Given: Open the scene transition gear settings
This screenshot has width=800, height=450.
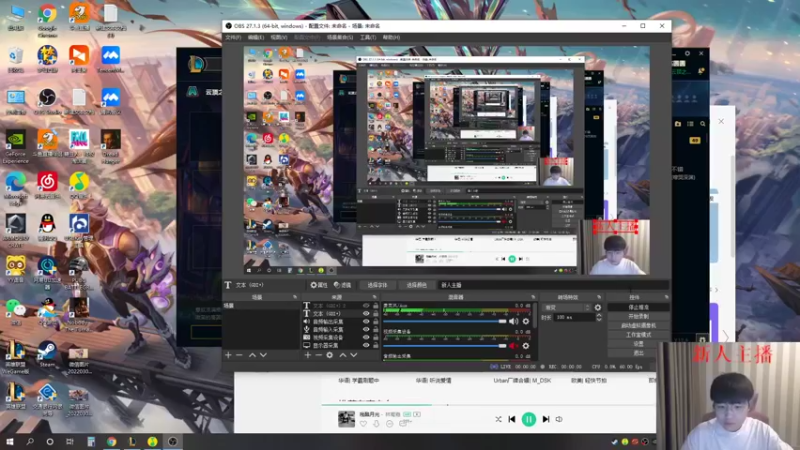Looking at the screenshot, I should (597, 308).
